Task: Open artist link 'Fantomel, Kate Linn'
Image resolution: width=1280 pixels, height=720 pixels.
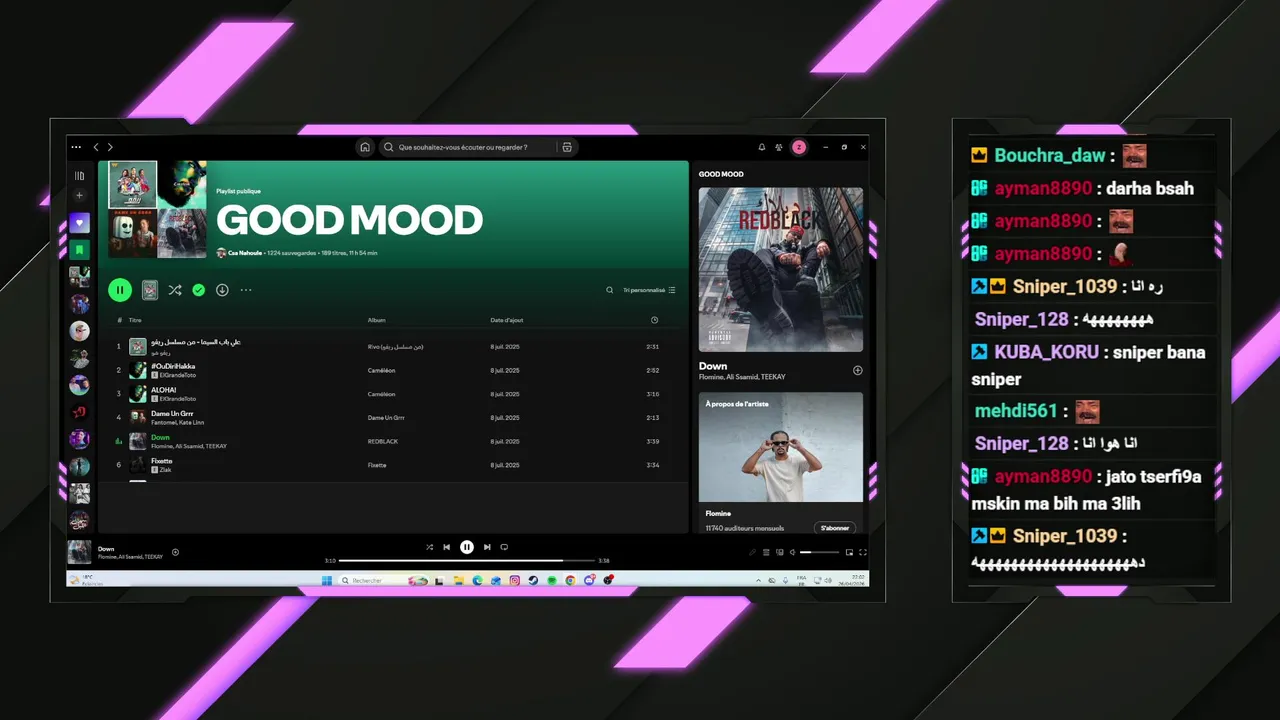Action: pos(177,422)
